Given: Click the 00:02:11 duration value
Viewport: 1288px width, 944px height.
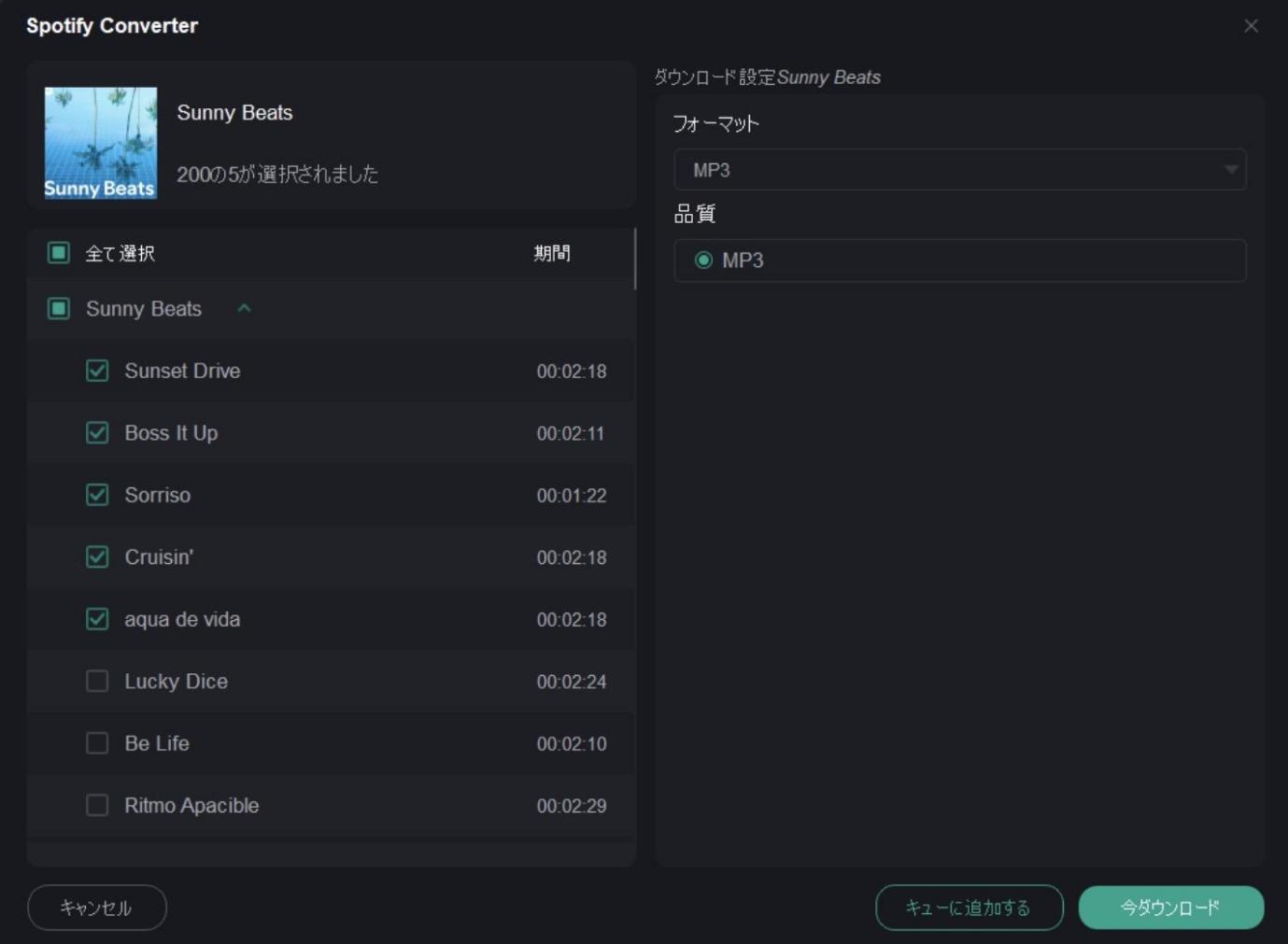Looking at the screenshot, I should [571, 433].
